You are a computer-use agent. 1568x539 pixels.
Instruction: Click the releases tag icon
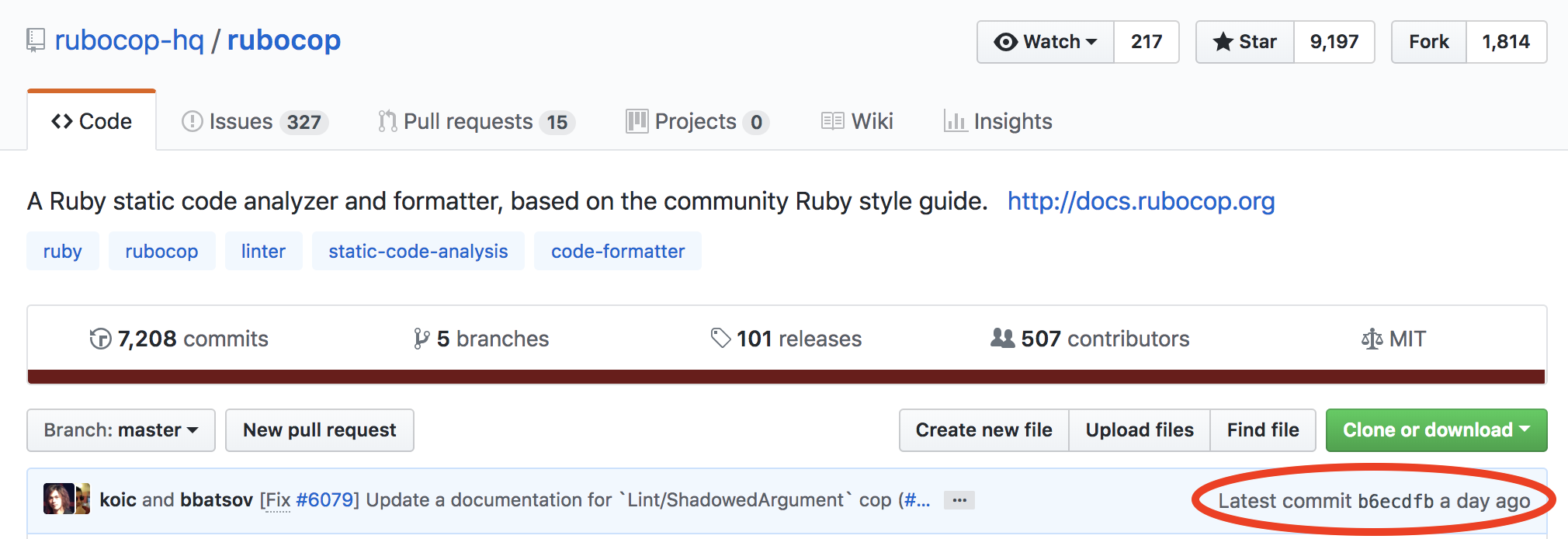pos(721,338)
